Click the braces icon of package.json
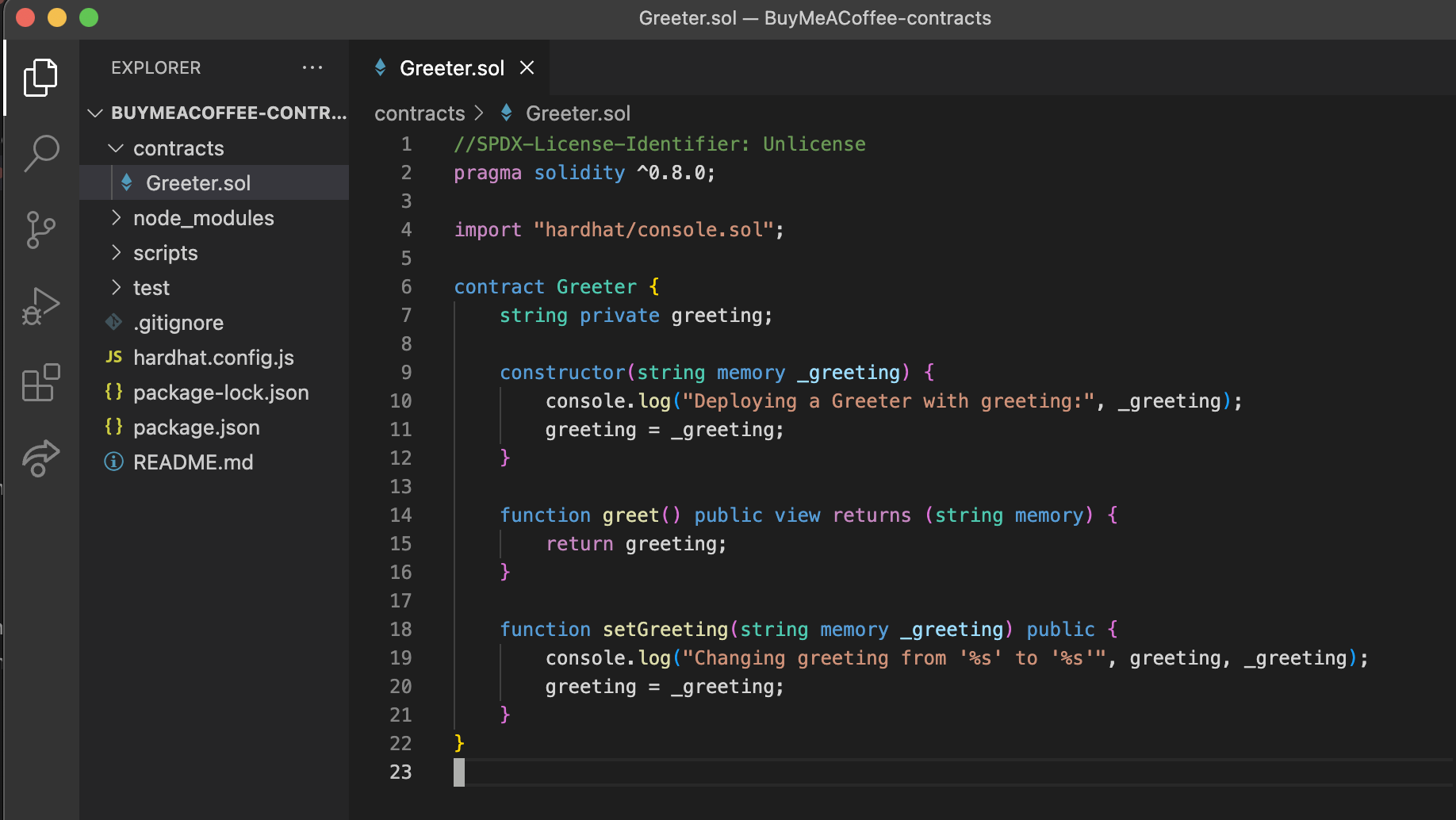Image resolution: width=1456 pixels, height=820 pixels. (114, 427)
